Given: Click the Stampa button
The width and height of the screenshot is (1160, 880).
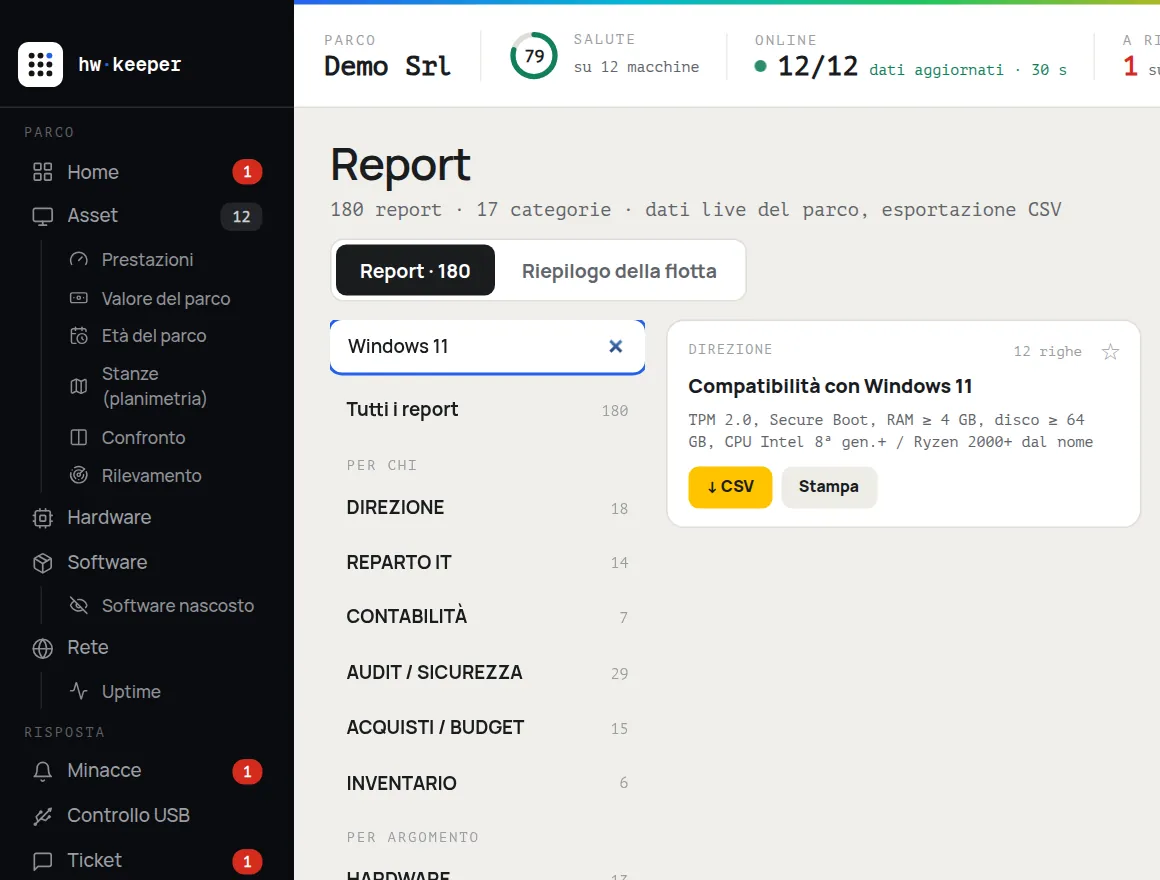Looking at the screenshot, I should tap(829, 487).
